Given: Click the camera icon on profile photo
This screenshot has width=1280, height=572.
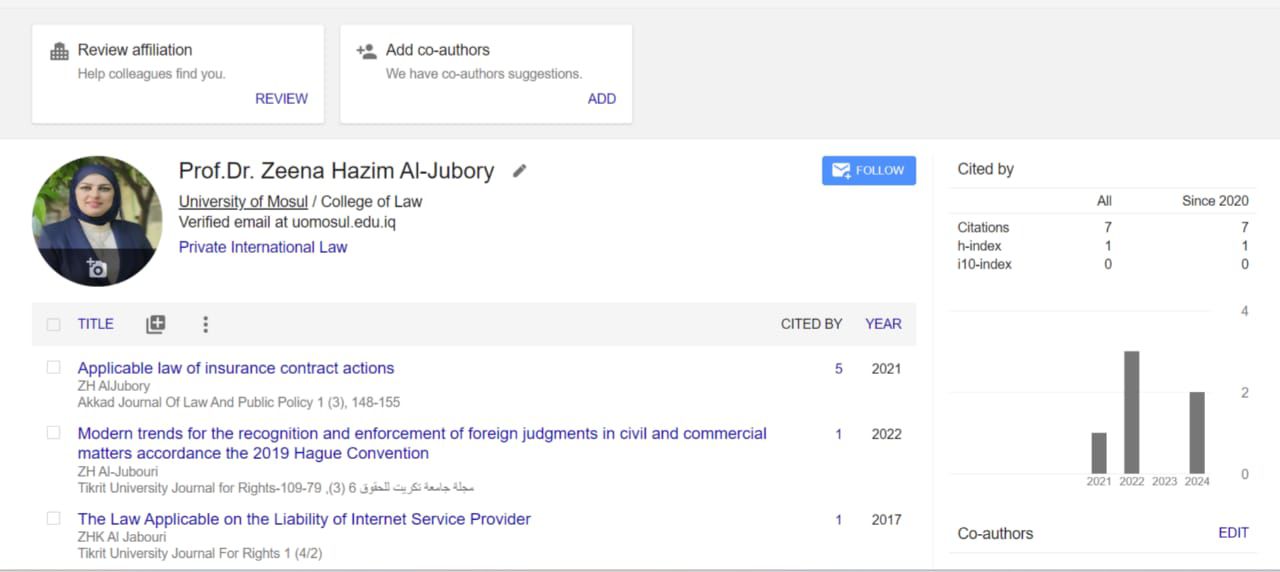Looking at the screenshot, I should click(x=96, y=267).
